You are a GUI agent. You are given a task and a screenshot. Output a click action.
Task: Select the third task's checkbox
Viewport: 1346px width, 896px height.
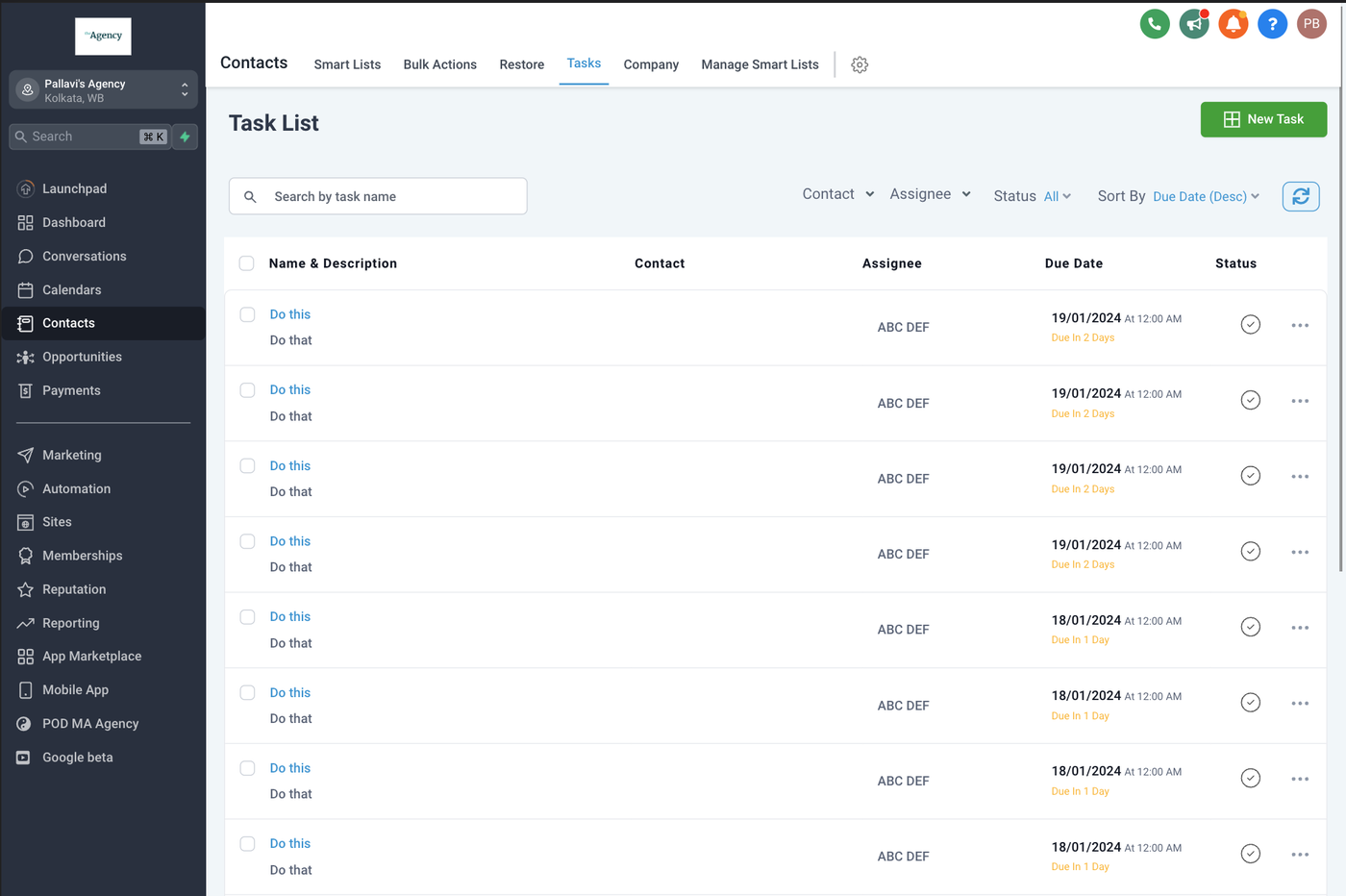point(247,465)
